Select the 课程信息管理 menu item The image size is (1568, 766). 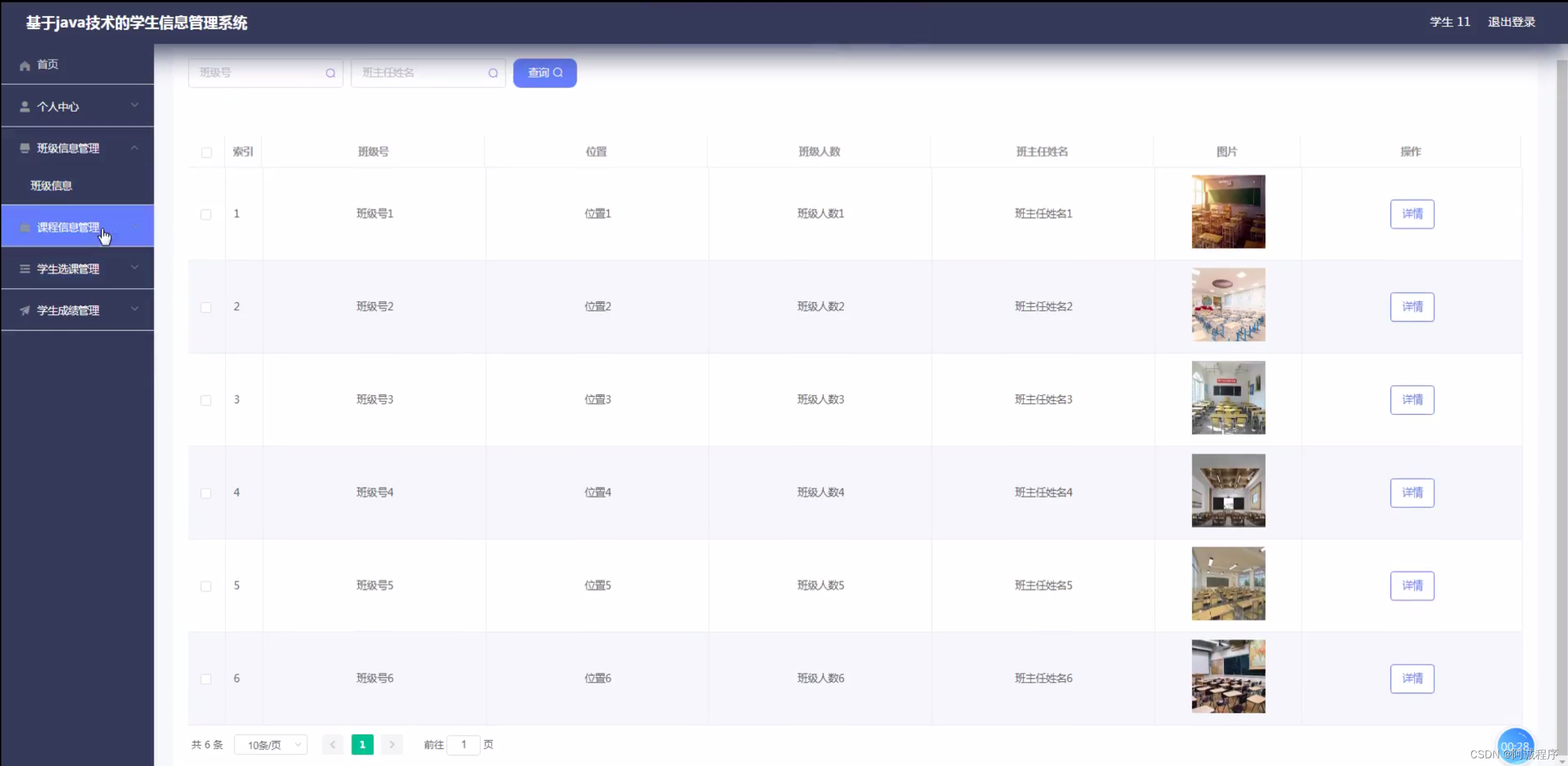tap(68, 227)
